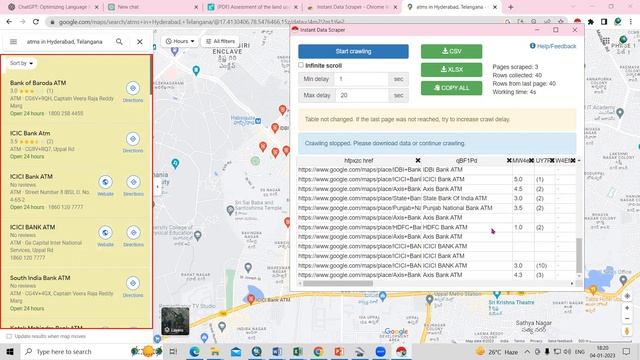Click Start crawling button
This screenshot has width=640, height=360.
pyautogui.click(x=353, y=51)
